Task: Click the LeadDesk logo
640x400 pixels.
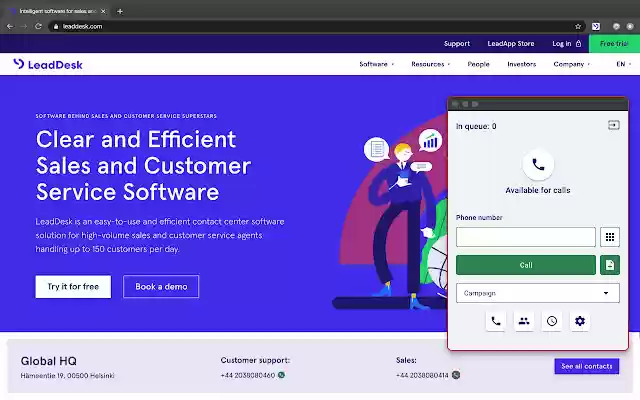Action: pos(48,64)
